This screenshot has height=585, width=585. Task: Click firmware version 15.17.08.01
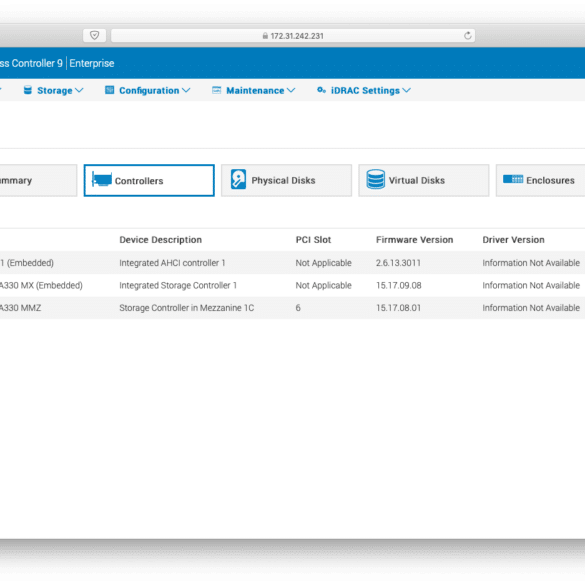click(398, 308)
